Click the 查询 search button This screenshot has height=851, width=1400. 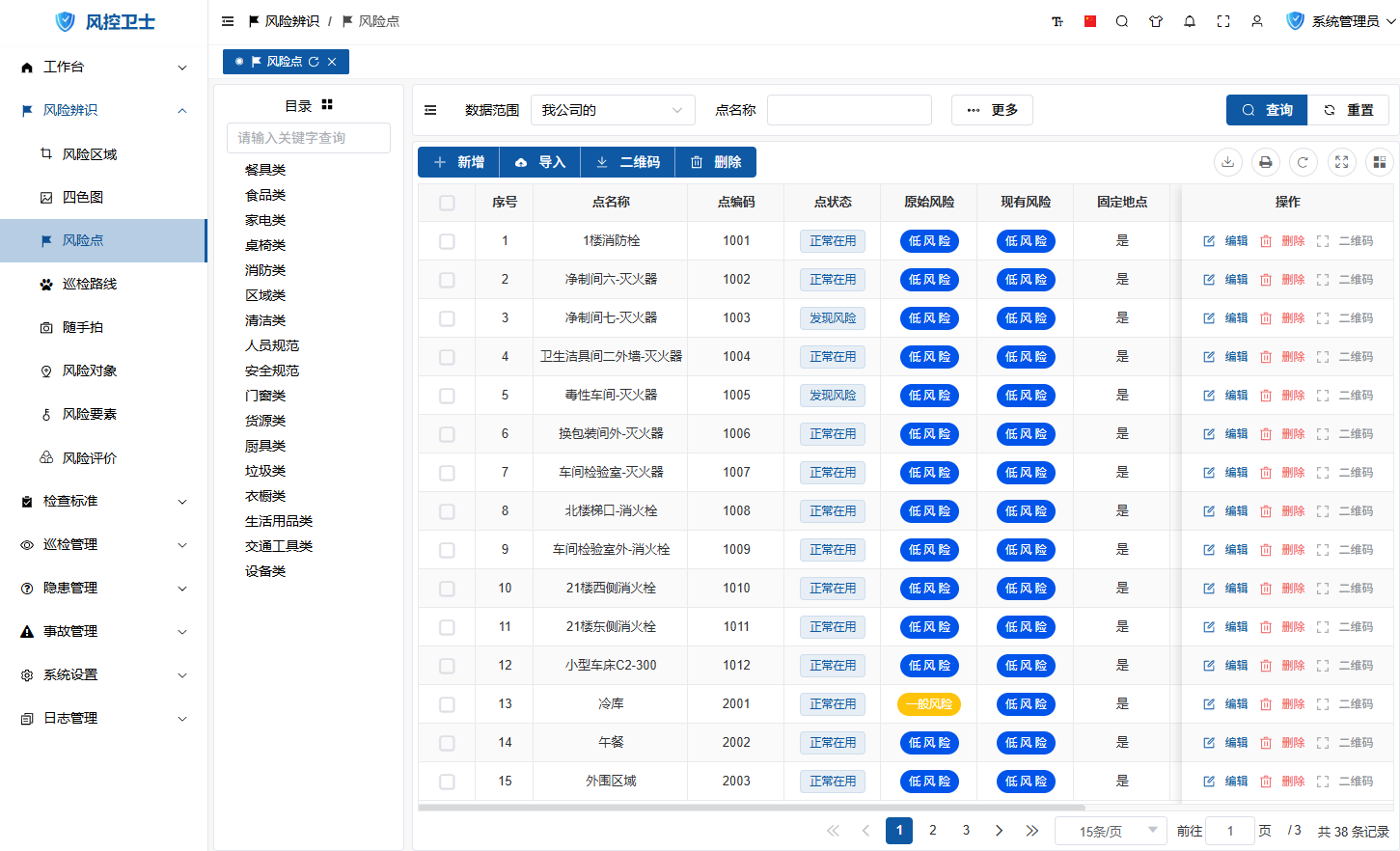[x=1267, y=110]
